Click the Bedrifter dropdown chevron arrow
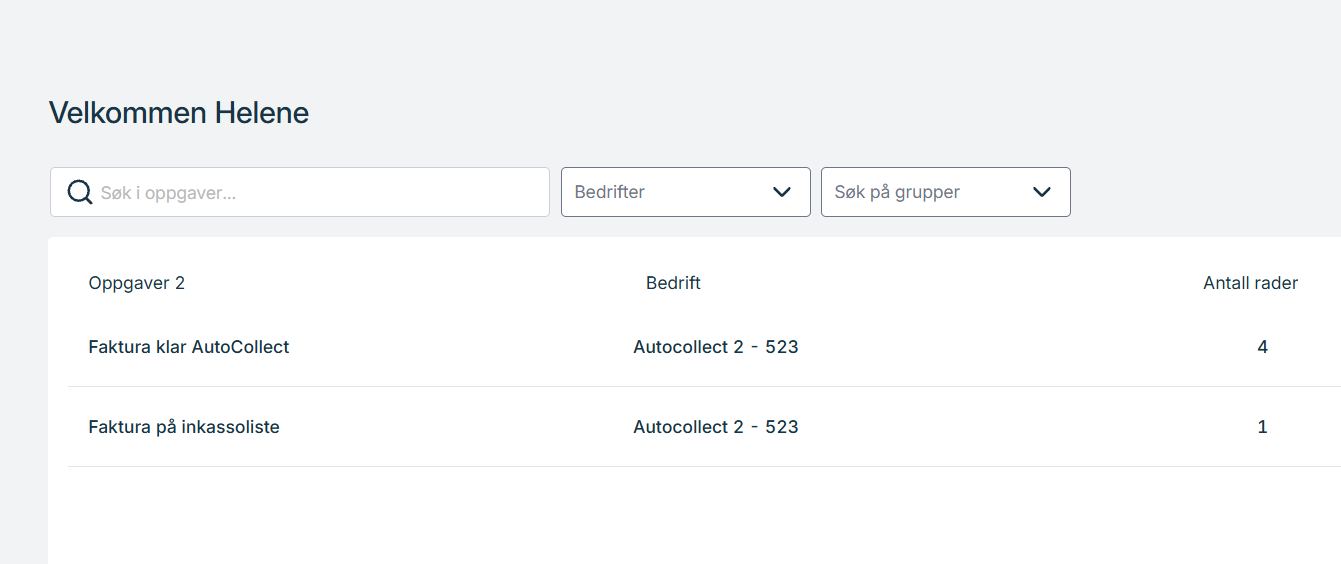This screenshot has height=564, width=1341. tap(782, 192)
